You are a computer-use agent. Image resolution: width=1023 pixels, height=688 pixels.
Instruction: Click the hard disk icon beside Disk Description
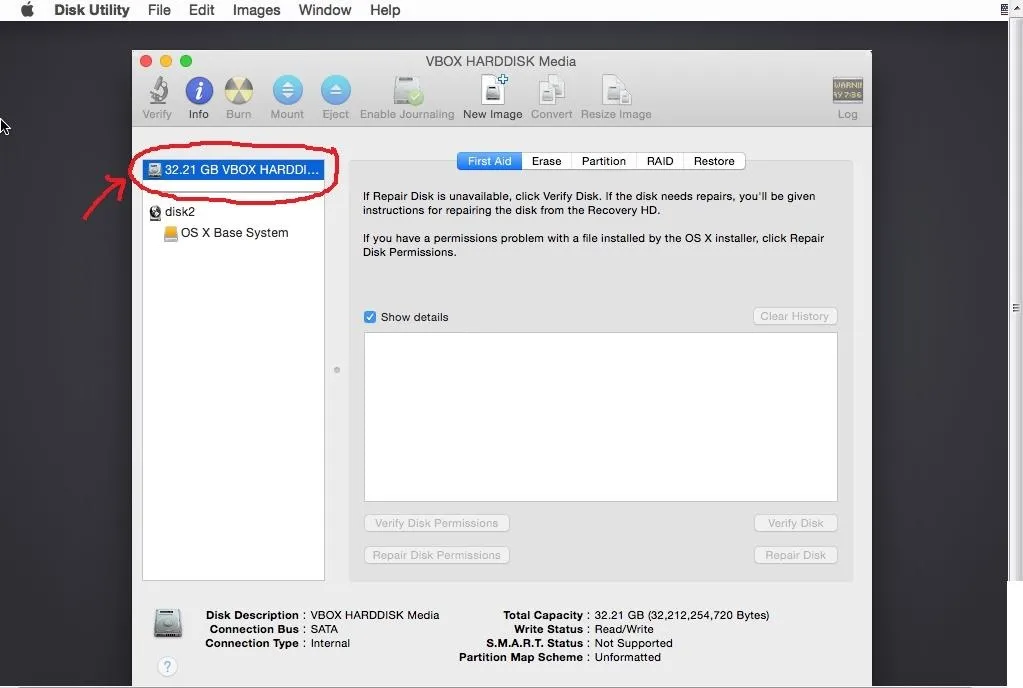point(168,623)
